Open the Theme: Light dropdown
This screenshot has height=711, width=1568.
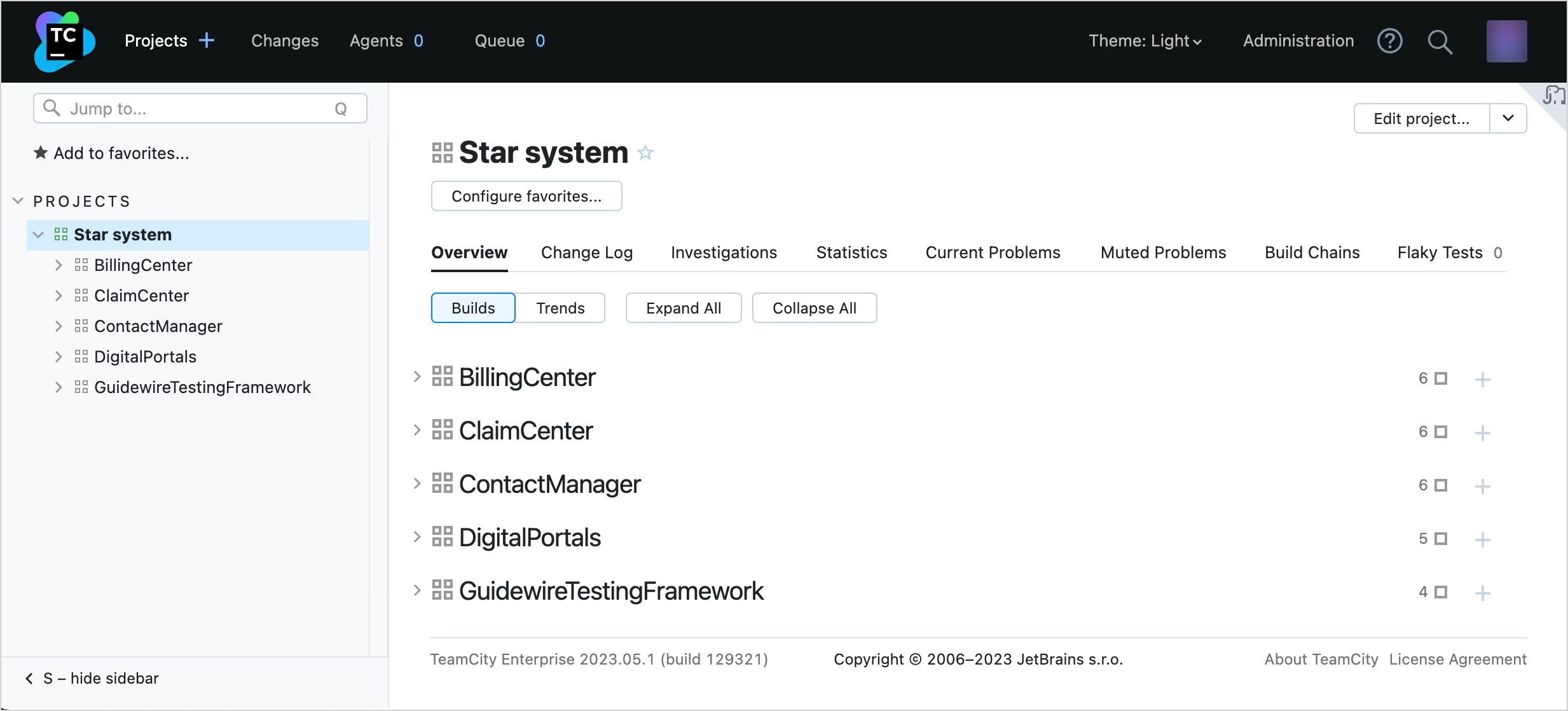(x=1144, y=41)
